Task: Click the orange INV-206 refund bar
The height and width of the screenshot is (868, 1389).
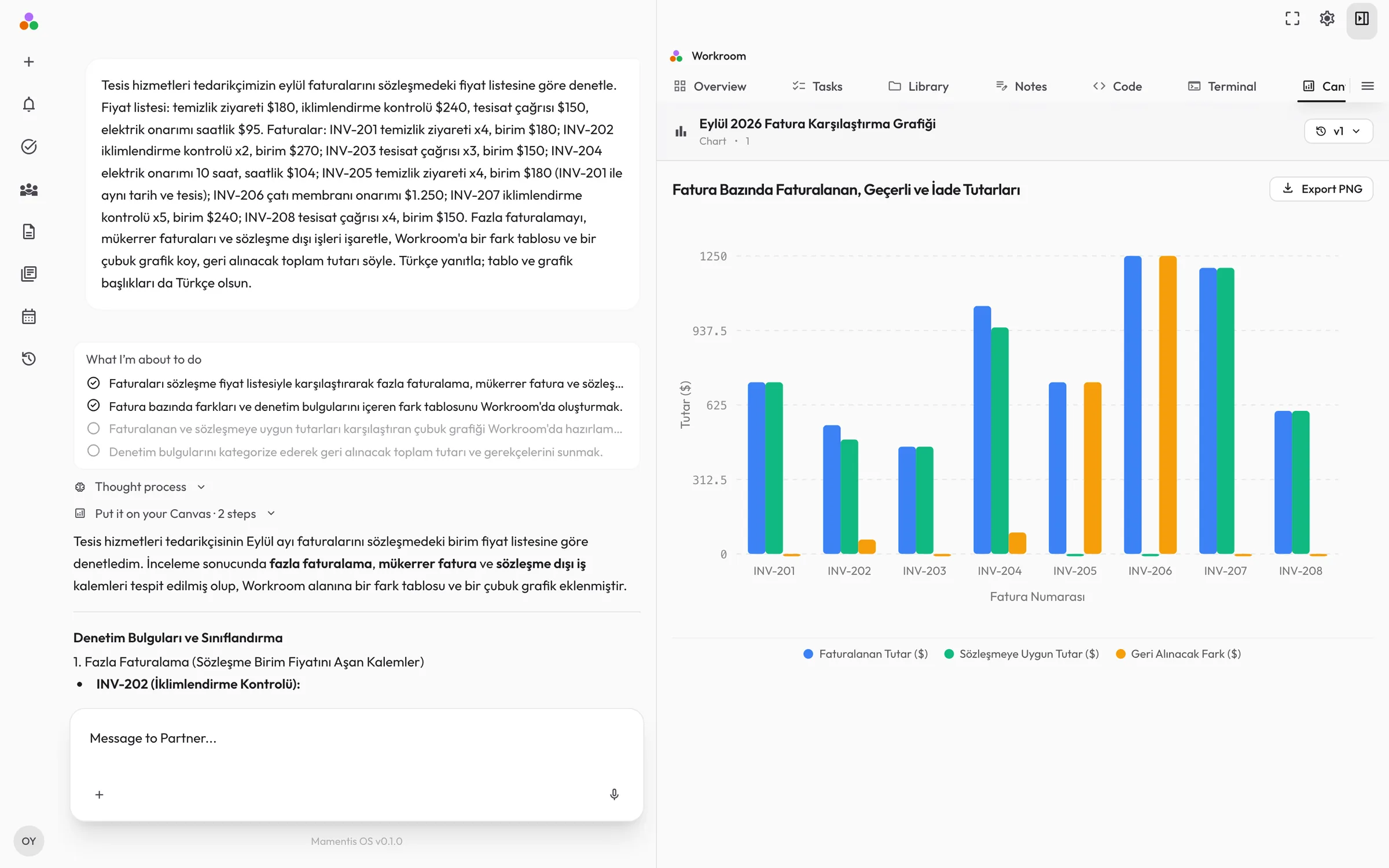Action: click(1167, 405)
